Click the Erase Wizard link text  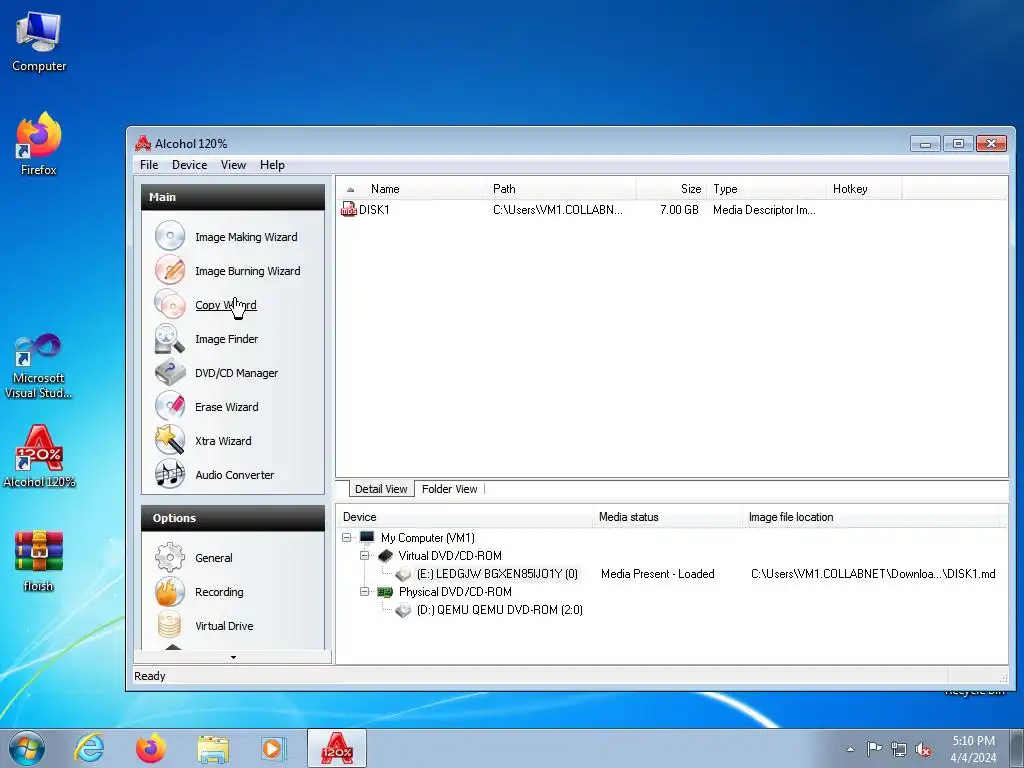227,407
